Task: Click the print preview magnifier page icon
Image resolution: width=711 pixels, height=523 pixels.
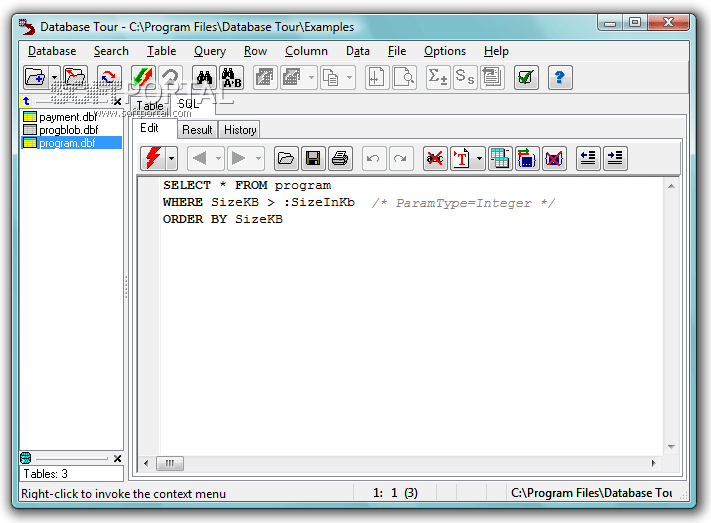Action: pyautogui.click(x=404, y=78)
